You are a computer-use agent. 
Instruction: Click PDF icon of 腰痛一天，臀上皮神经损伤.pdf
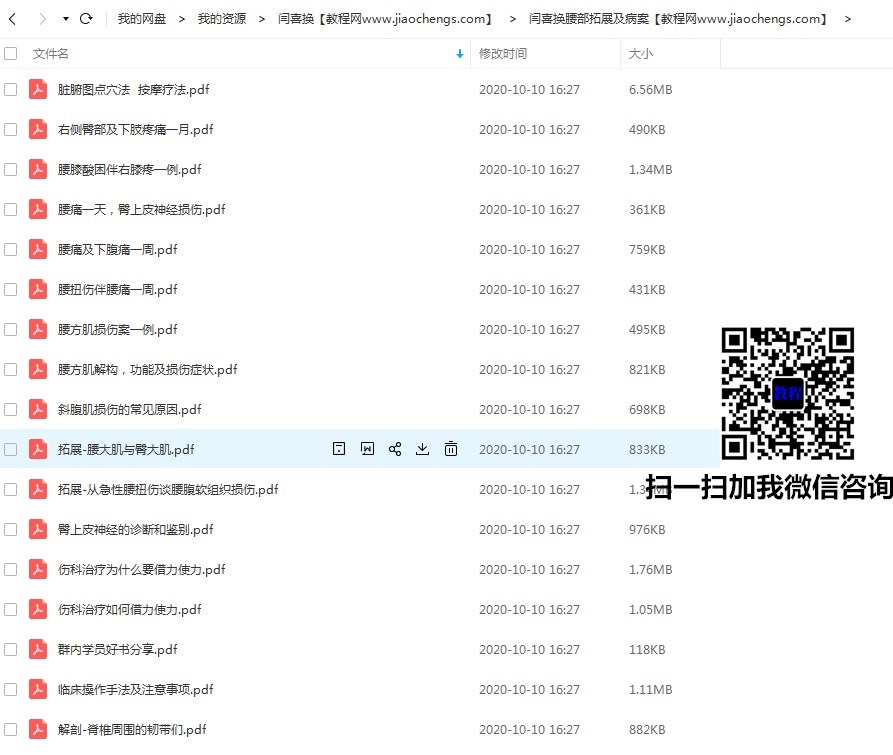click(38, 210)
